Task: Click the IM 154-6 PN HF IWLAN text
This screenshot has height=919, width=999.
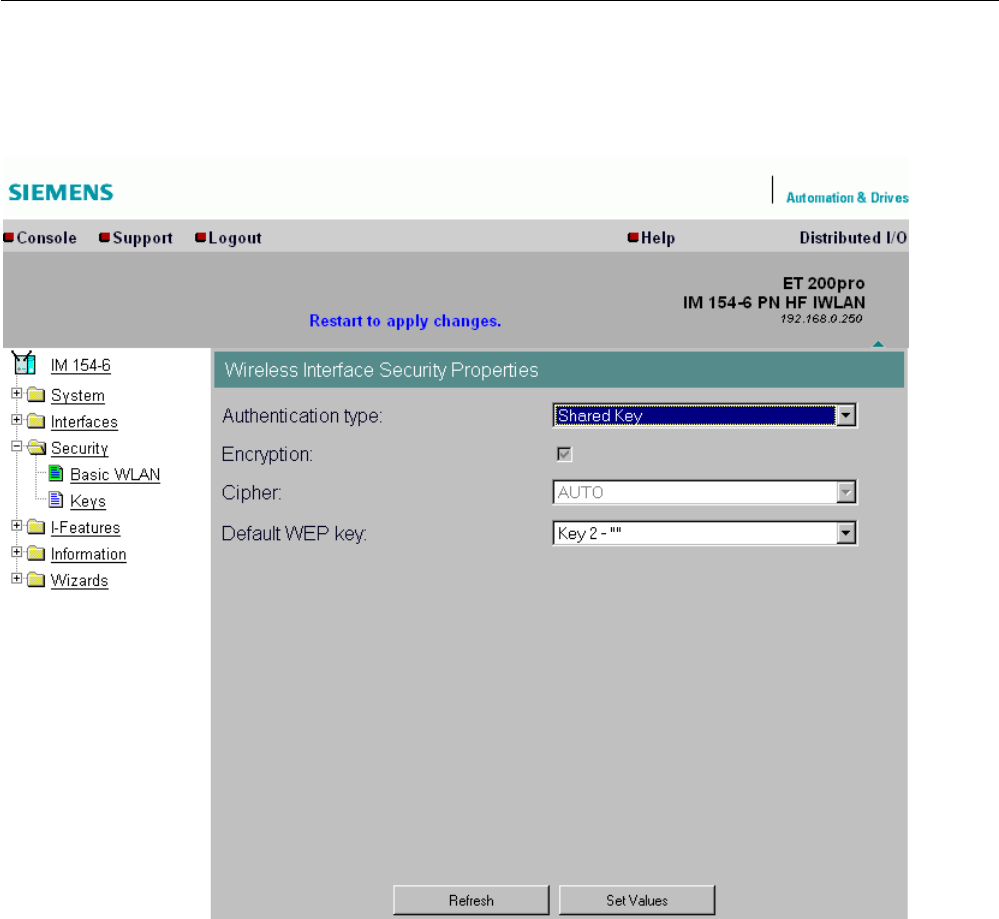Action: [x=774, y=302]
